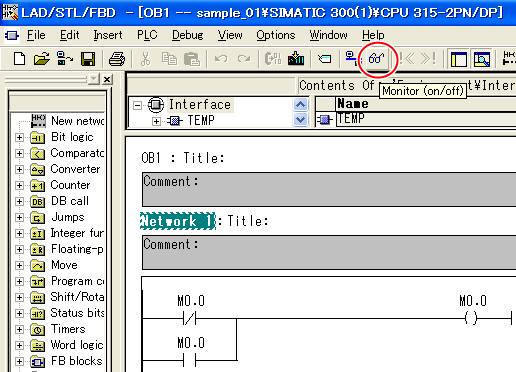Open file using the folder icon
The image size is (516, 372).
pyautogui.click(x=42, y=59)
